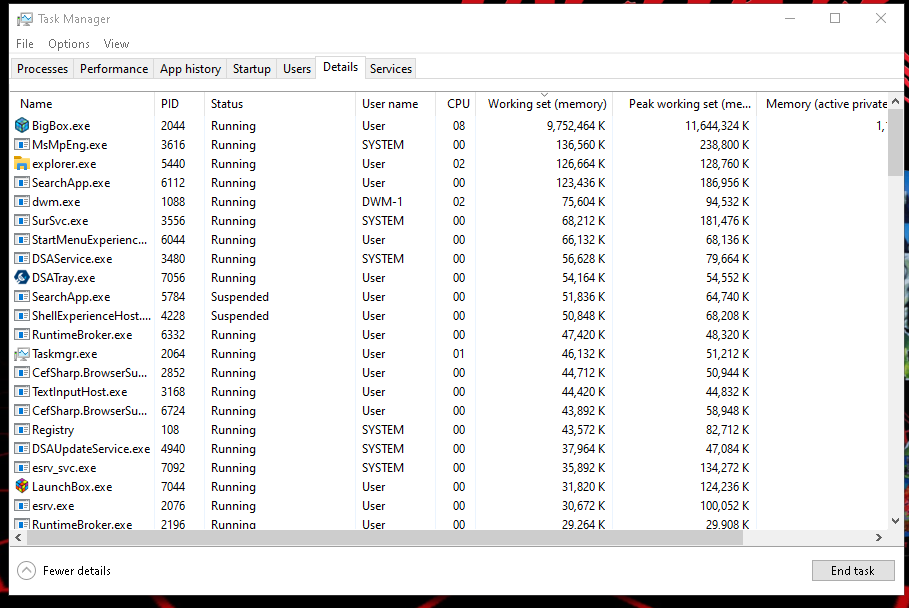This screenshot has height=608, width=909.
Task: Switch to the Performance tab
Action: (114, 68)
